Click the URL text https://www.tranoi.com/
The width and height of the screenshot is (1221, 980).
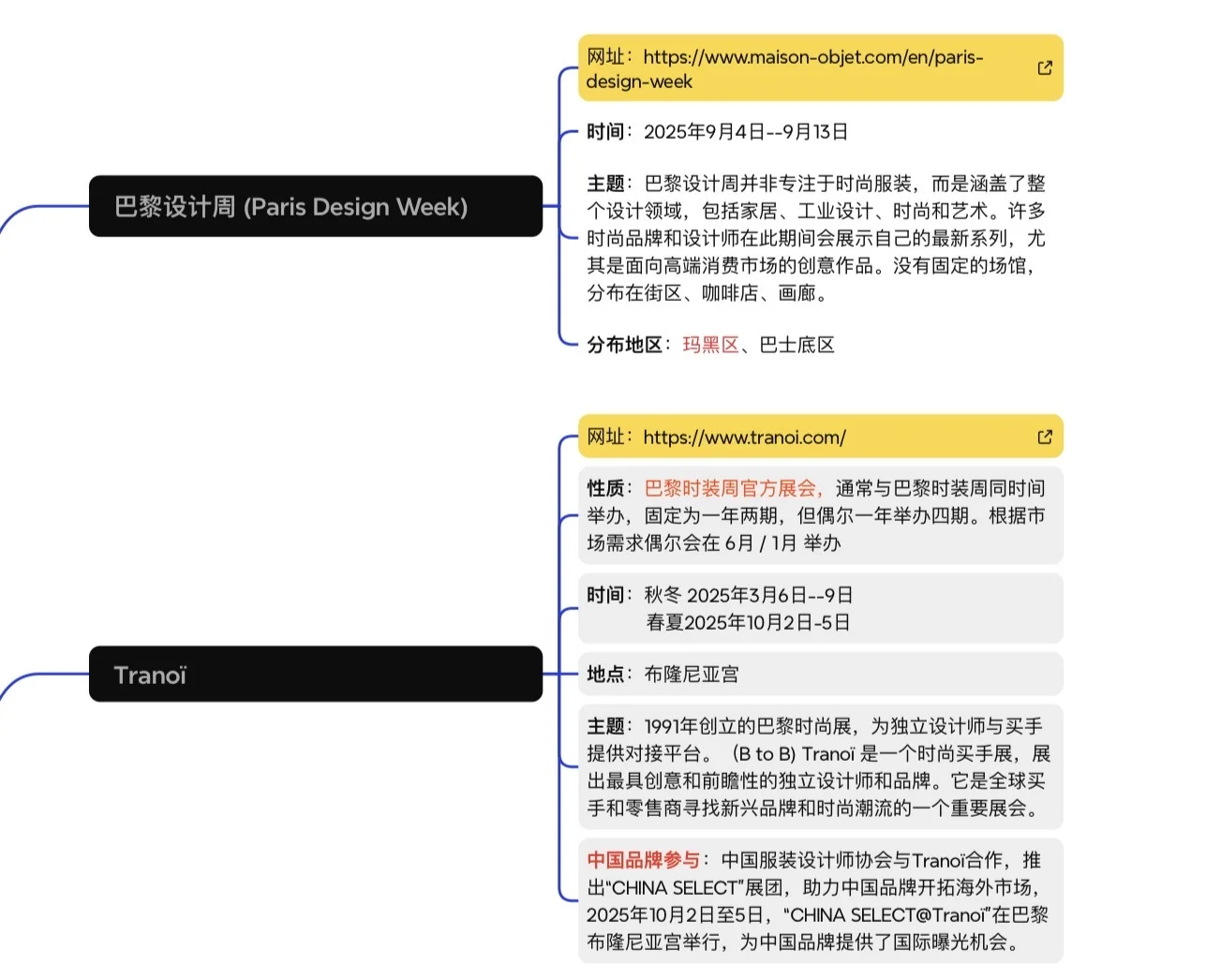coord(745,437)
